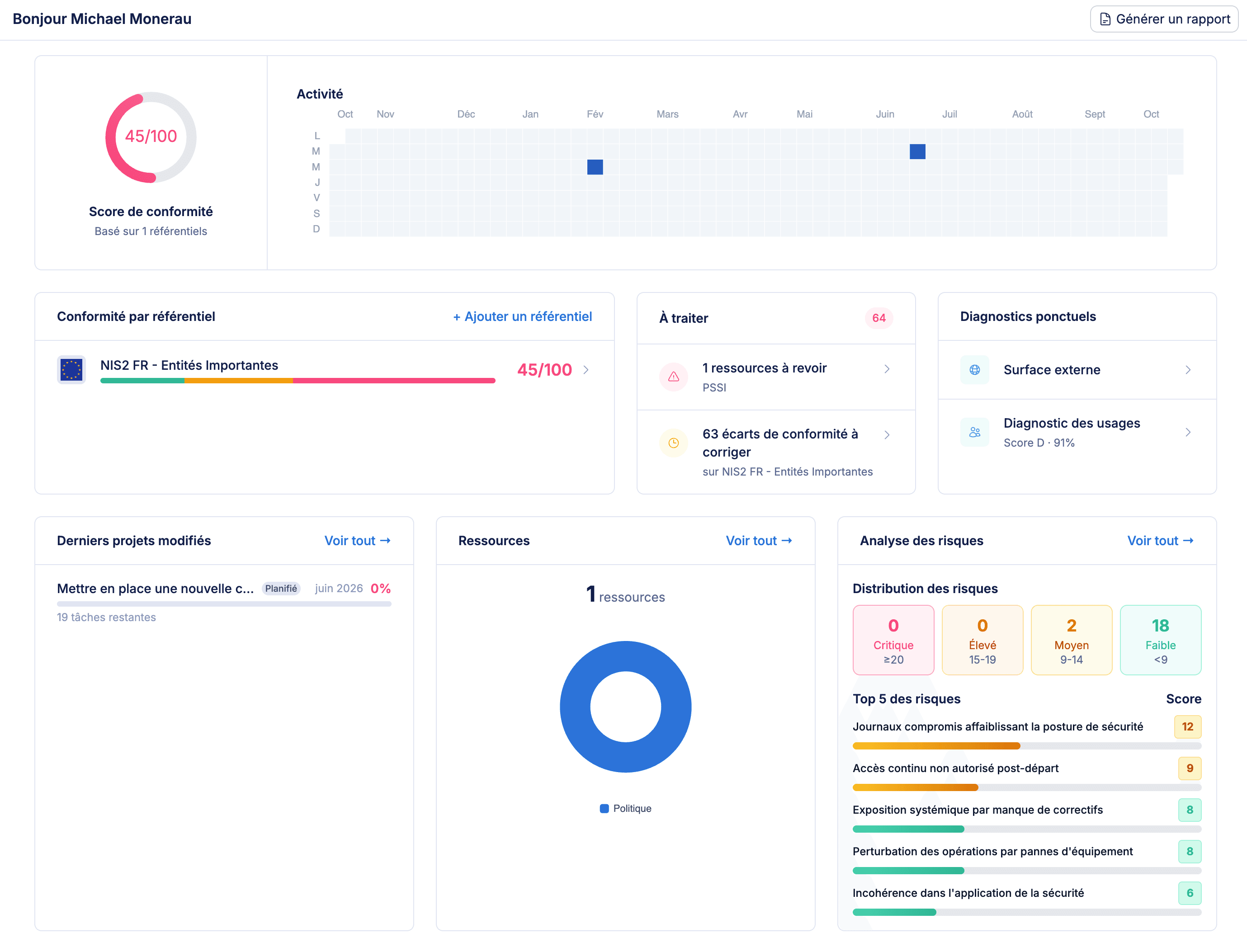The width and height of the screenshot is (1247, 952).
Task: Click the clock icon beside écarts de conformité
Action: [673, 443]
